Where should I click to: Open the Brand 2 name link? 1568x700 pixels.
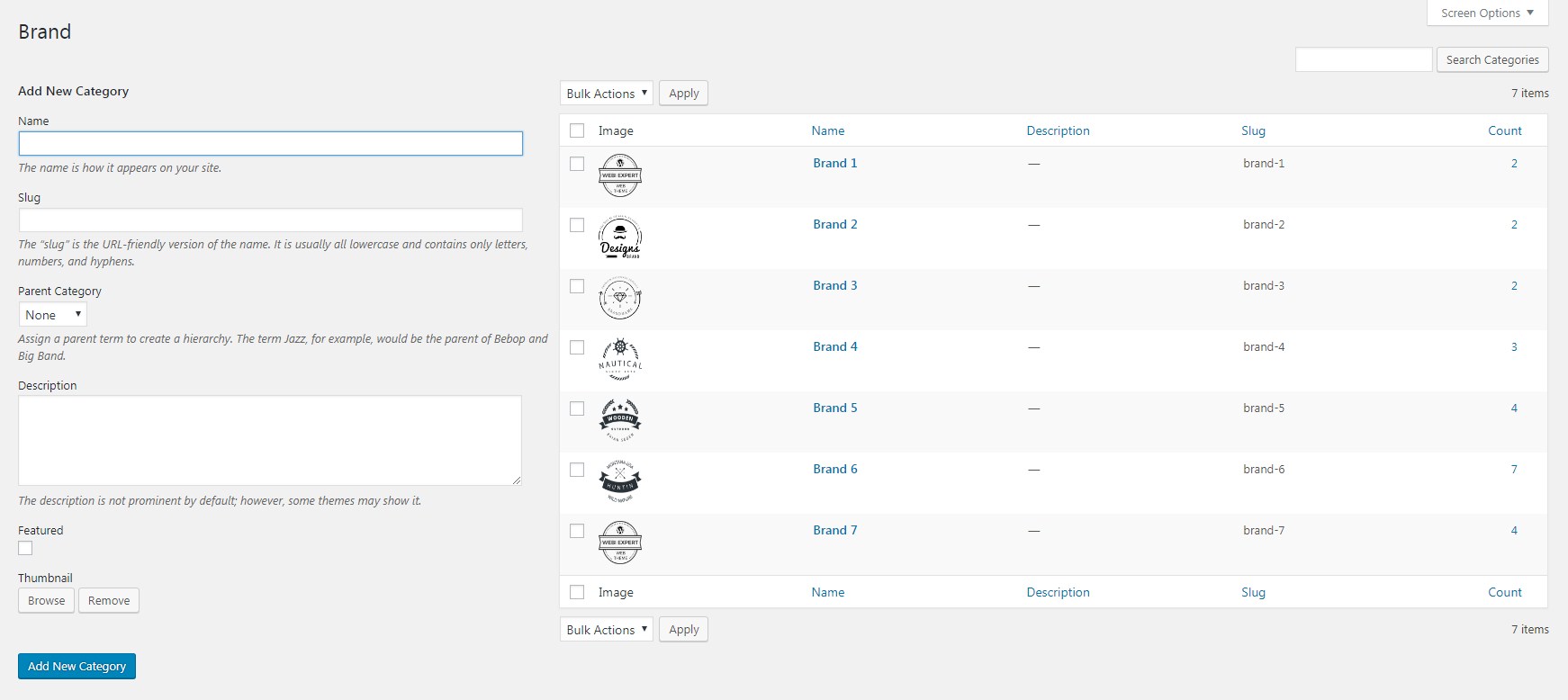[835, 224]
